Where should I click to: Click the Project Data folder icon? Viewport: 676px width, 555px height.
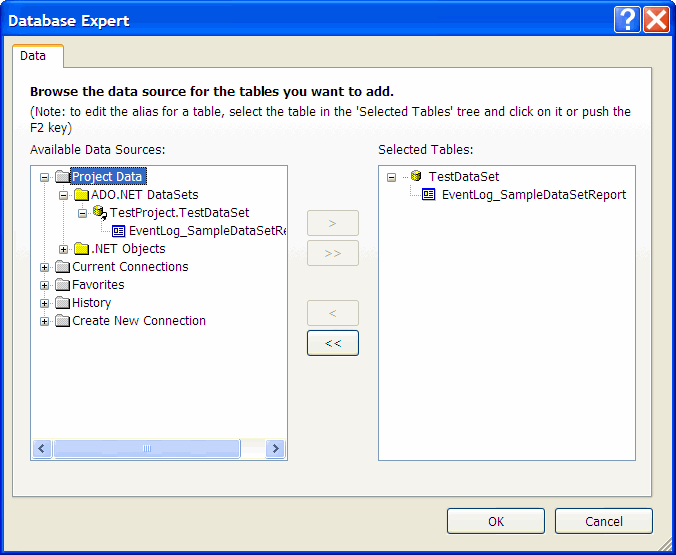click(62, 177)
